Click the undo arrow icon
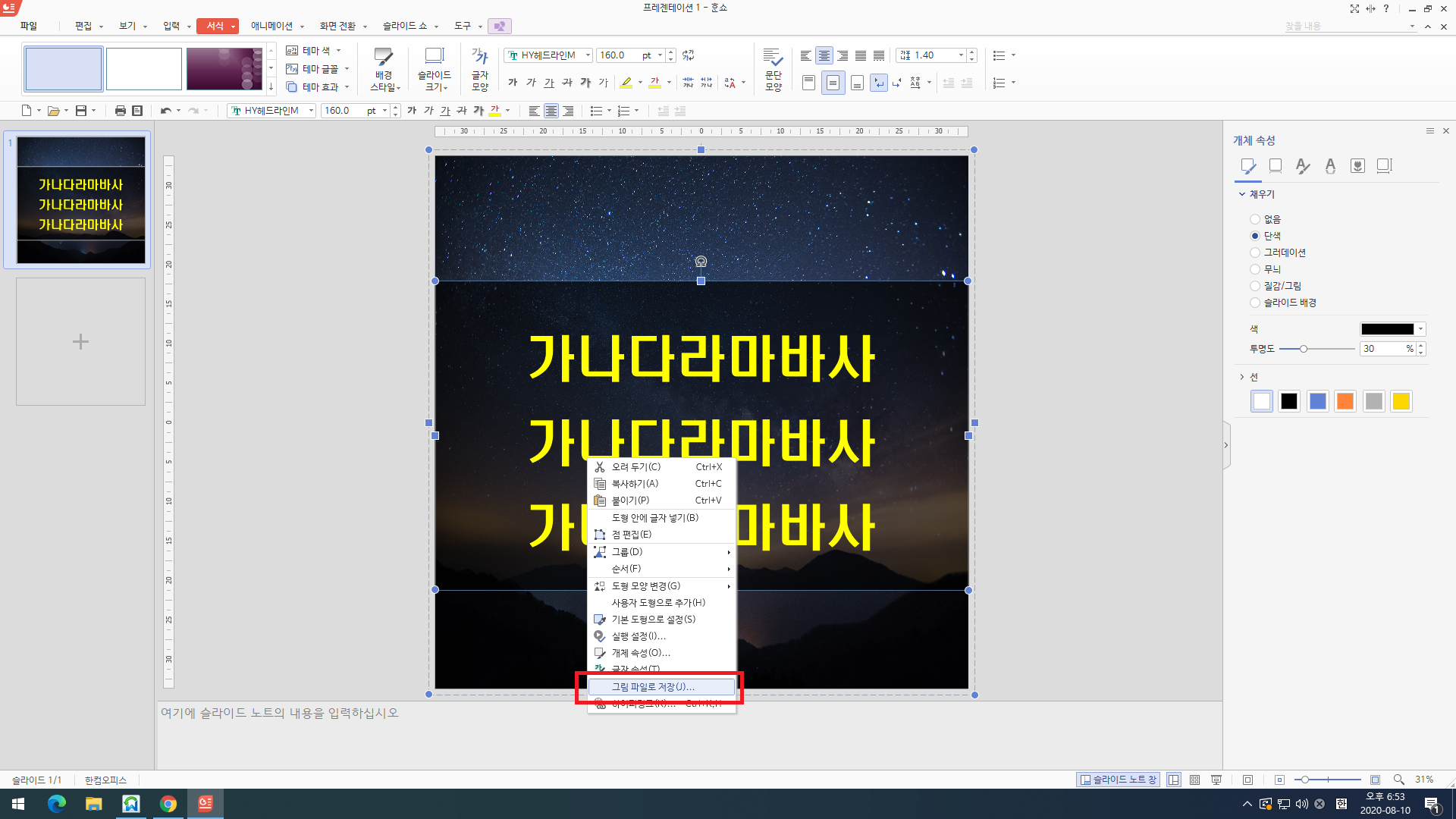 (x=165, y=111)
